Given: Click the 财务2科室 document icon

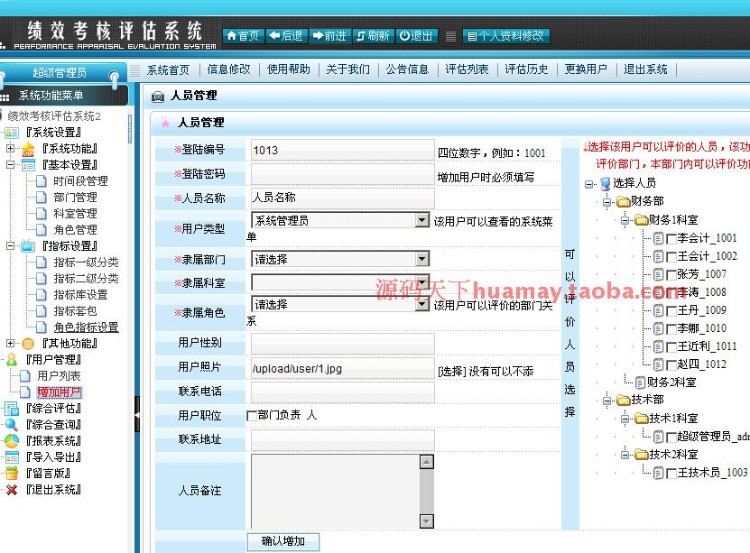Looking at the screenshot, I should point(640,382).
